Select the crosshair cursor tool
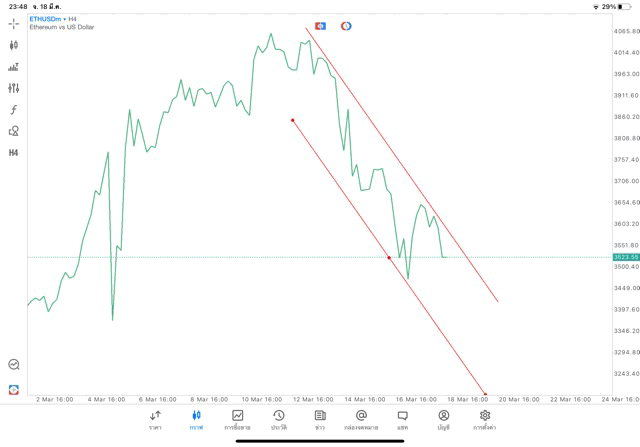Image resolution: width=640 pixels, height=447 pixels. click(14, 23)
